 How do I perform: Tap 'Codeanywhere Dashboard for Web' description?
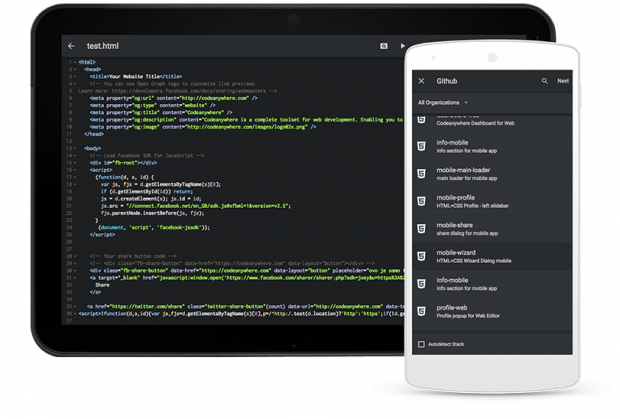[475, 123]
